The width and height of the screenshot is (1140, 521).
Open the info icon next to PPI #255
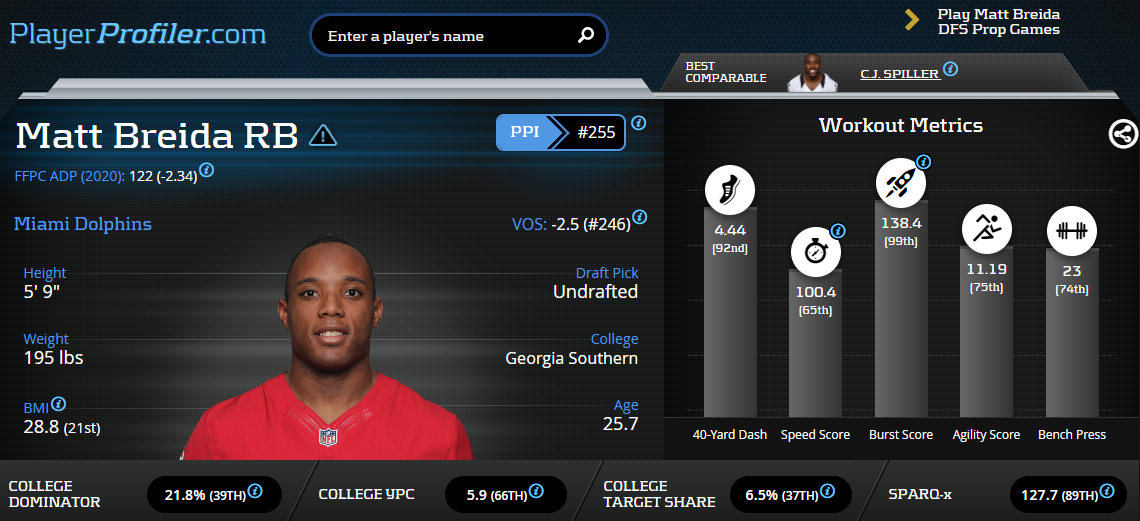[x=638, y=123]
